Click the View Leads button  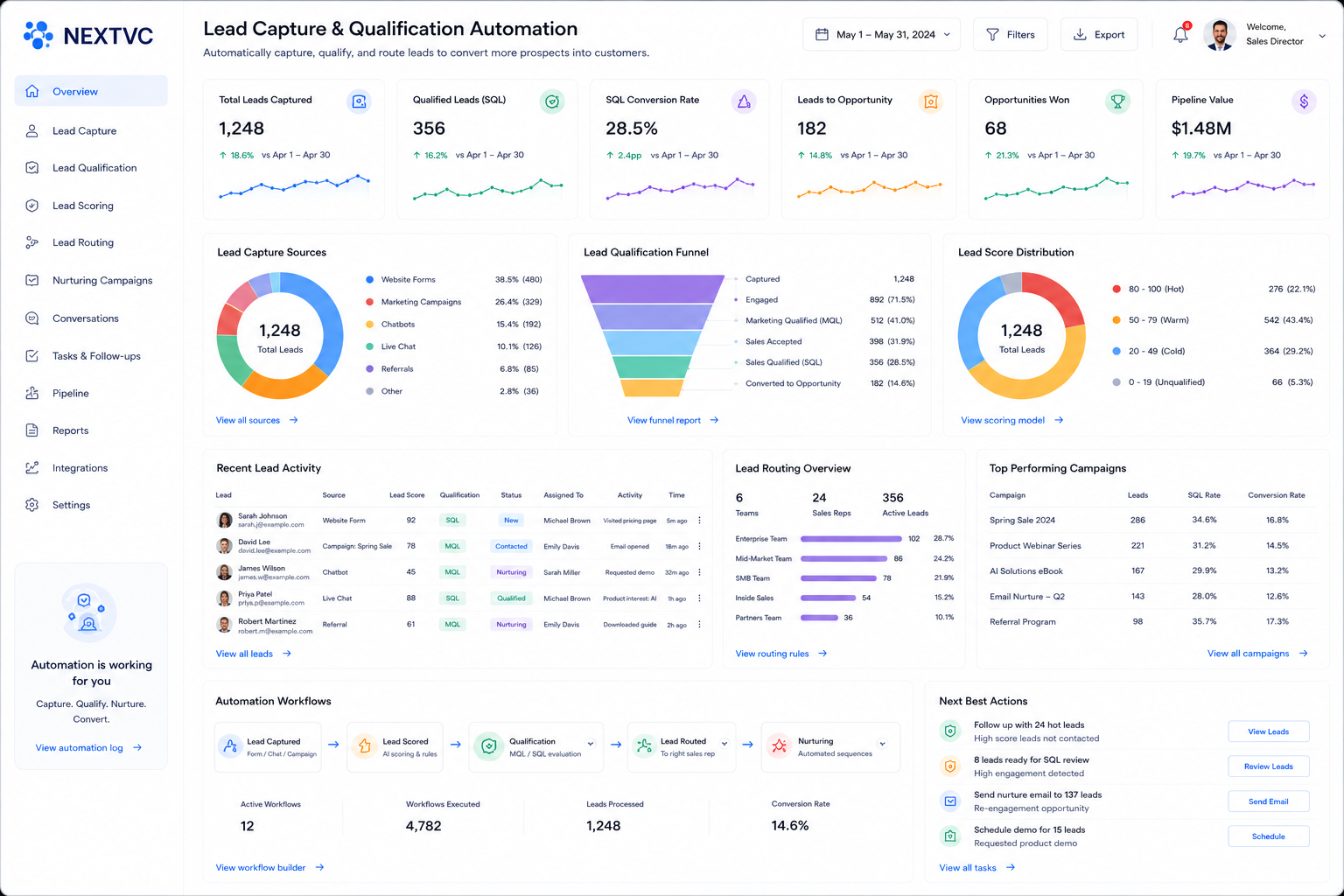(x=1269, y=731)
